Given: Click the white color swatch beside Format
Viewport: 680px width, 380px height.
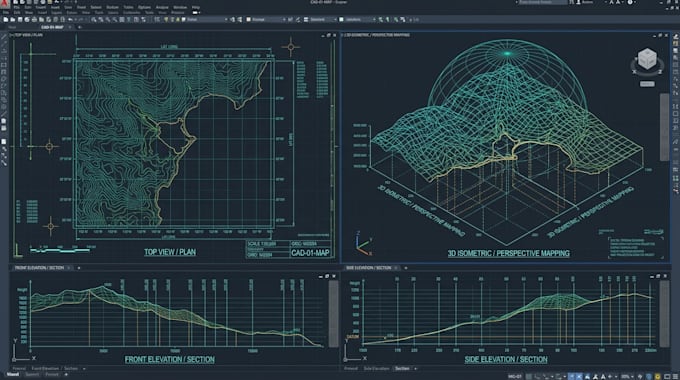Looking at the screenshot, I should click(x=248, y=20).
